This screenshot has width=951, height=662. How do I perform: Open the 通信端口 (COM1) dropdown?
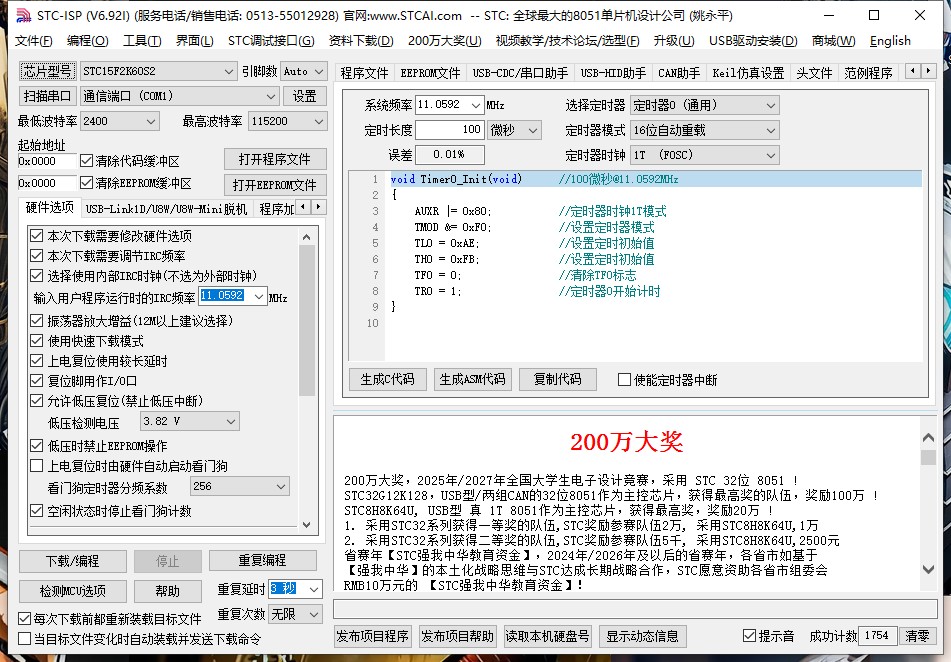[180, 96]
